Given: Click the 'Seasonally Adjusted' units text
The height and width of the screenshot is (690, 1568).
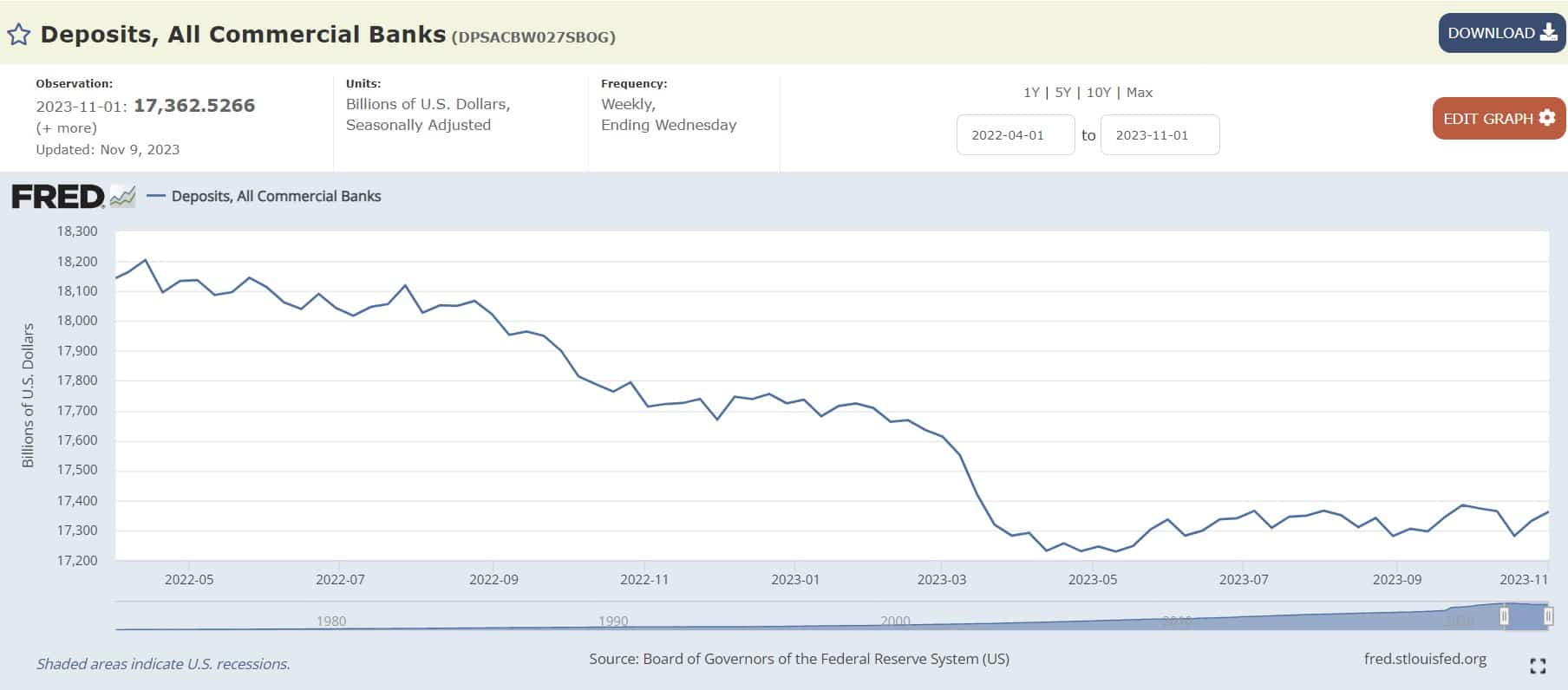Looking at the screenshot, I should pos(418,125).
